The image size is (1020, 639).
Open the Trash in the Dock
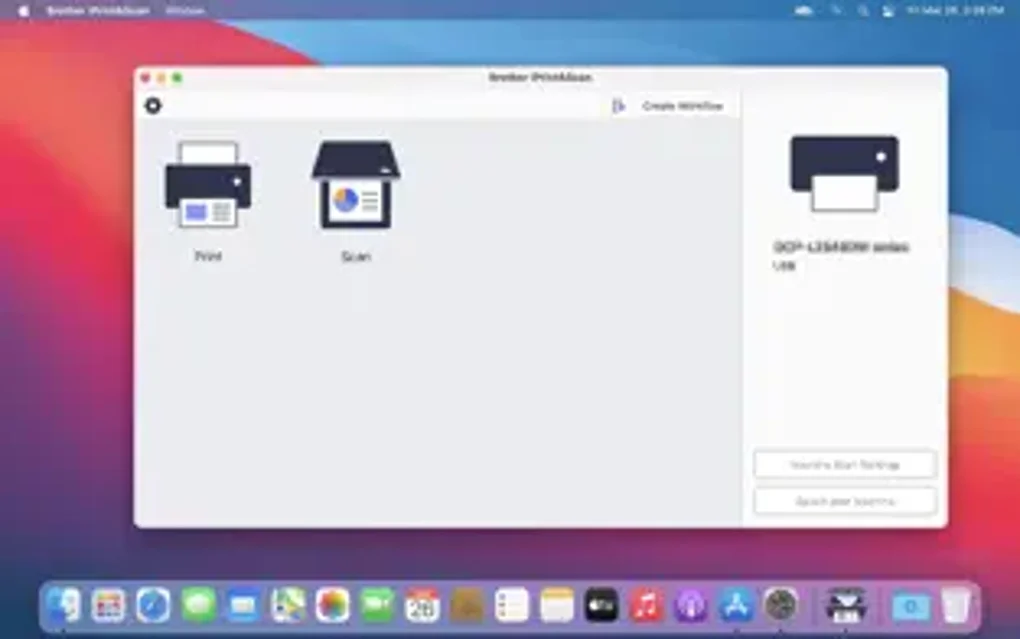click(956, 605)
